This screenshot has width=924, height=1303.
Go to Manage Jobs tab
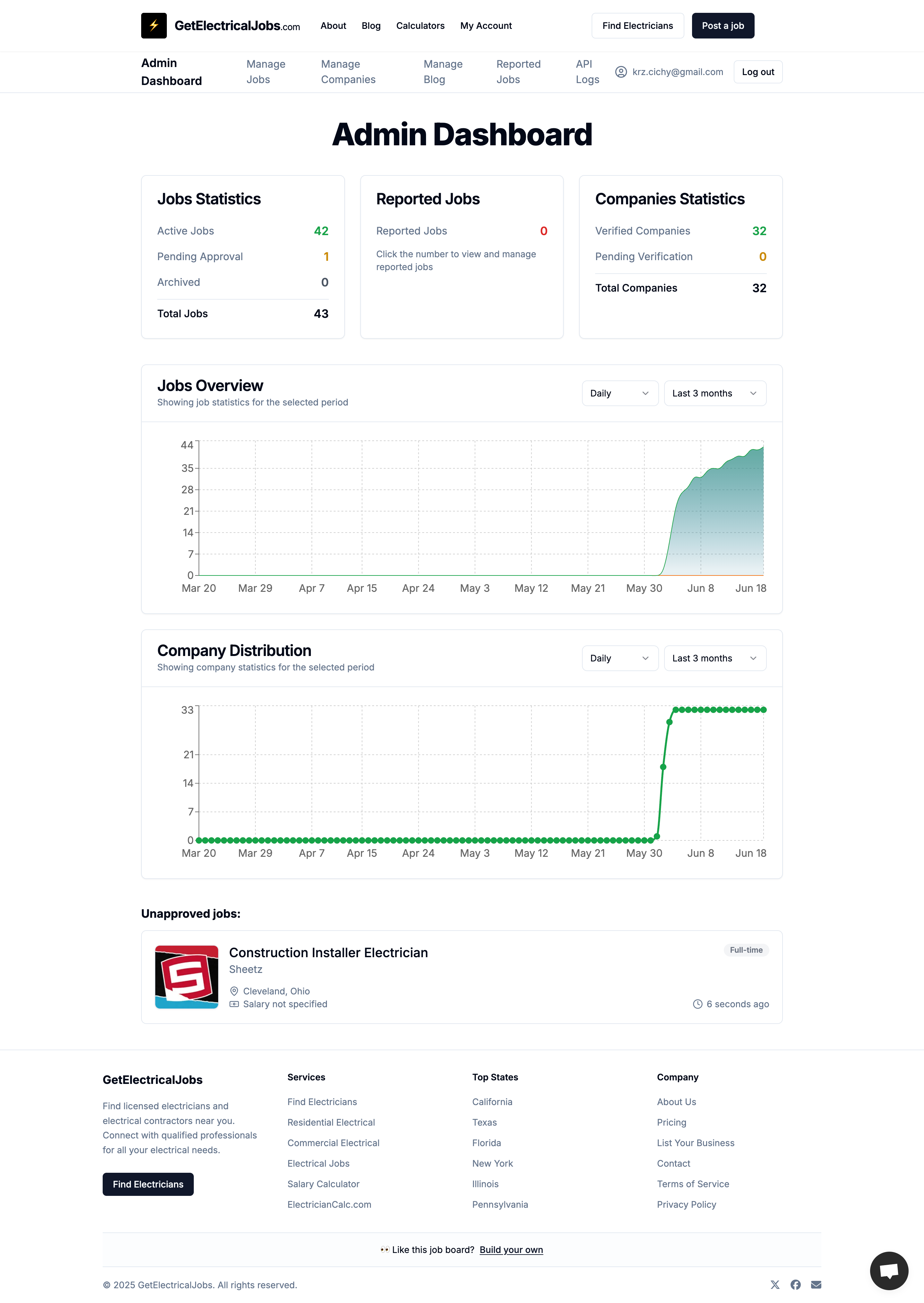(266, 72)
